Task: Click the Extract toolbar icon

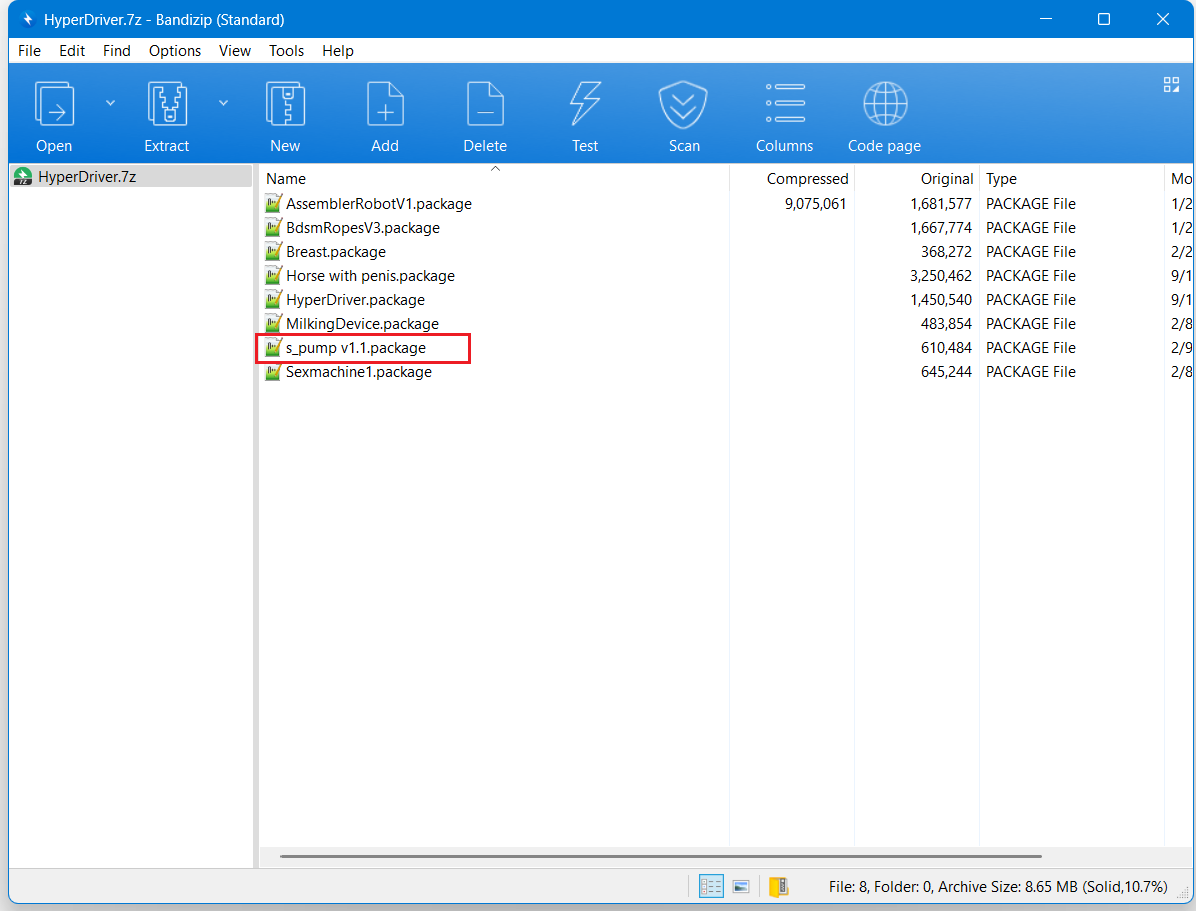Action: [167, 104]
